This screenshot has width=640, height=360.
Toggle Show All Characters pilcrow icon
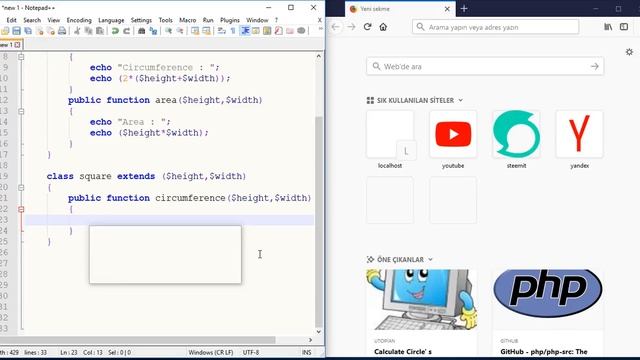[233, 31]
